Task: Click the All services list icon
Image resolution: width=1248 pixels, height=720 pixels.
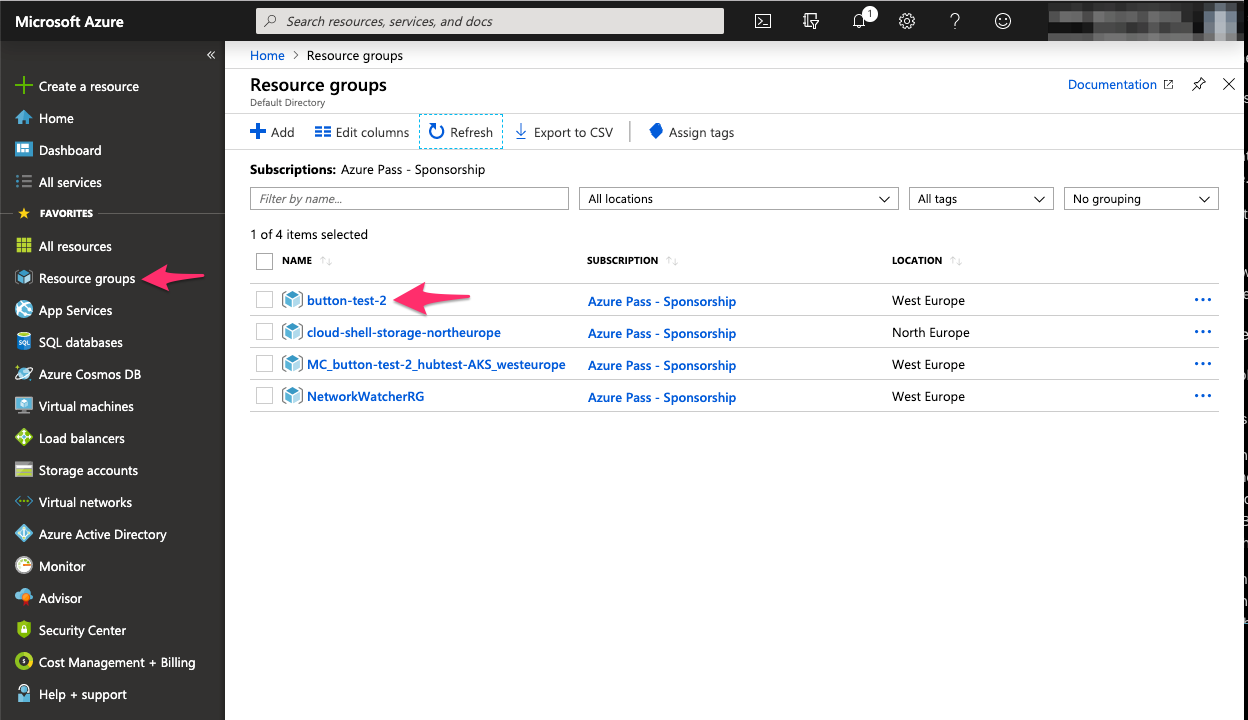Action: pos(24,182)
